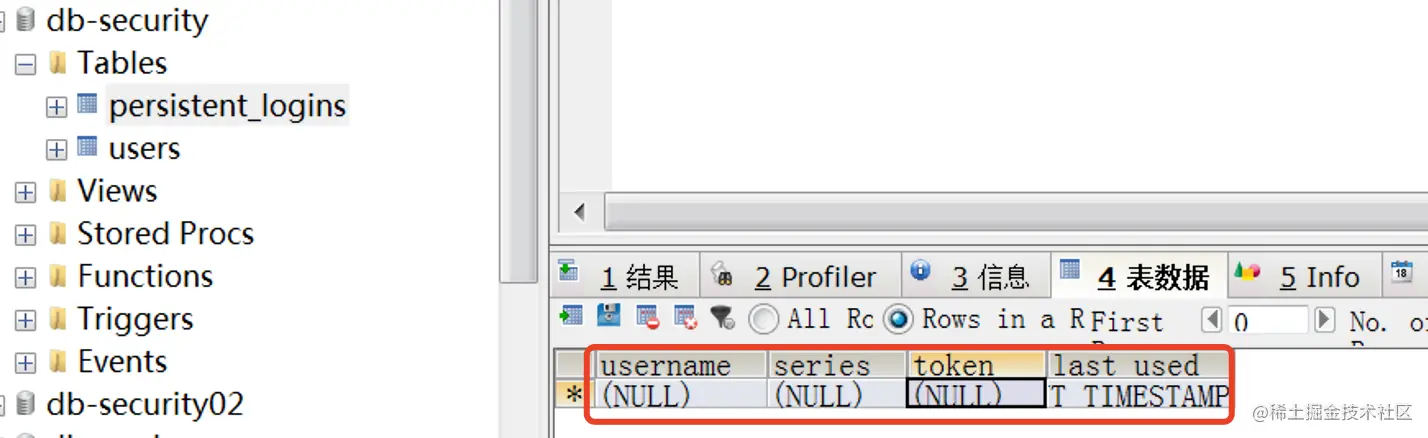Expand the persistent_logins table

click(x=57, y=107)
